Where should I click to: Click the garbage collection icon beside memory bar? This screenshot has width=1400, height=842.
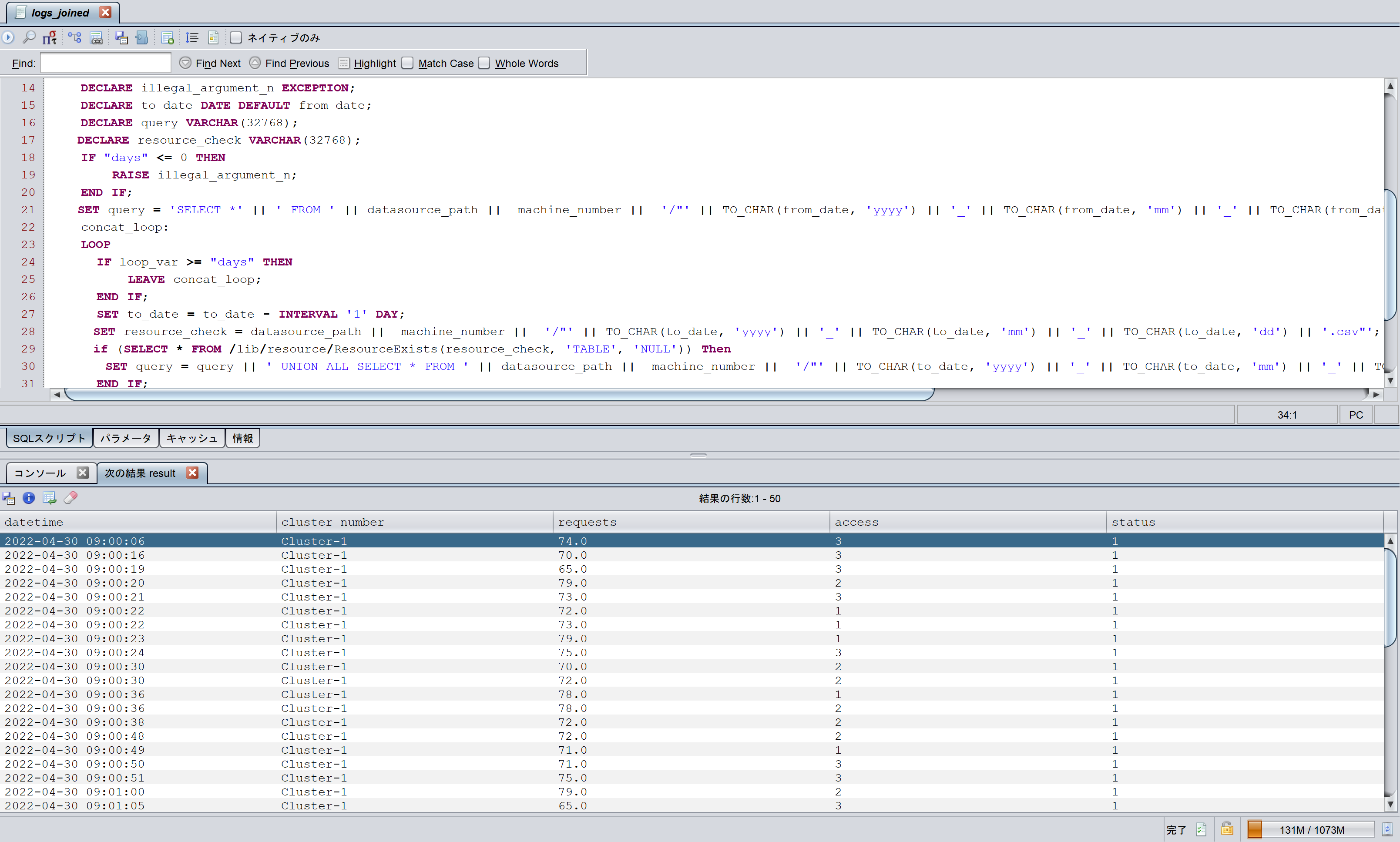tap(1387, 829)
